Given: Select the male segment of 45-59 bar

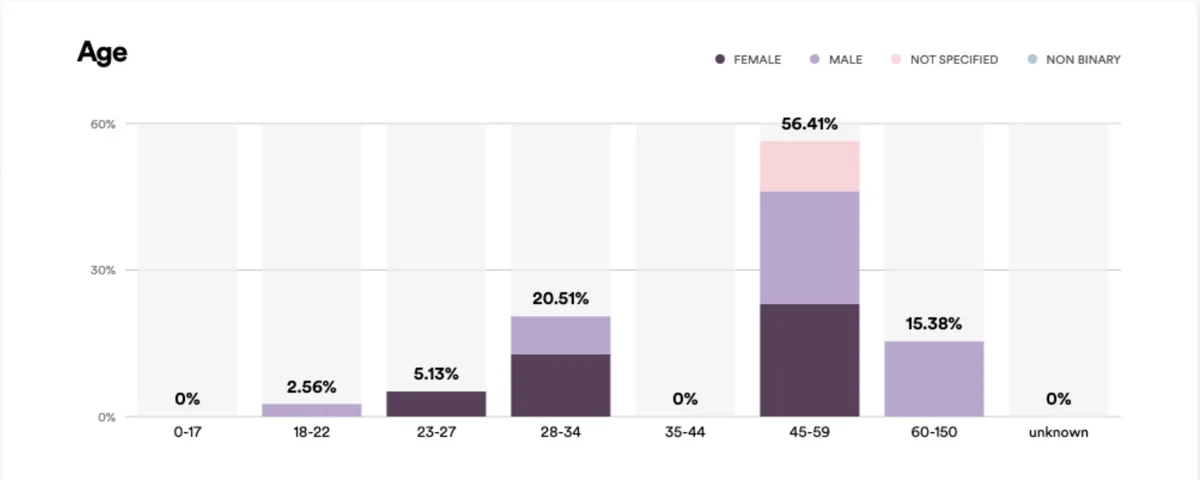Looking at the screenshot, I should [x=809, y=247].
